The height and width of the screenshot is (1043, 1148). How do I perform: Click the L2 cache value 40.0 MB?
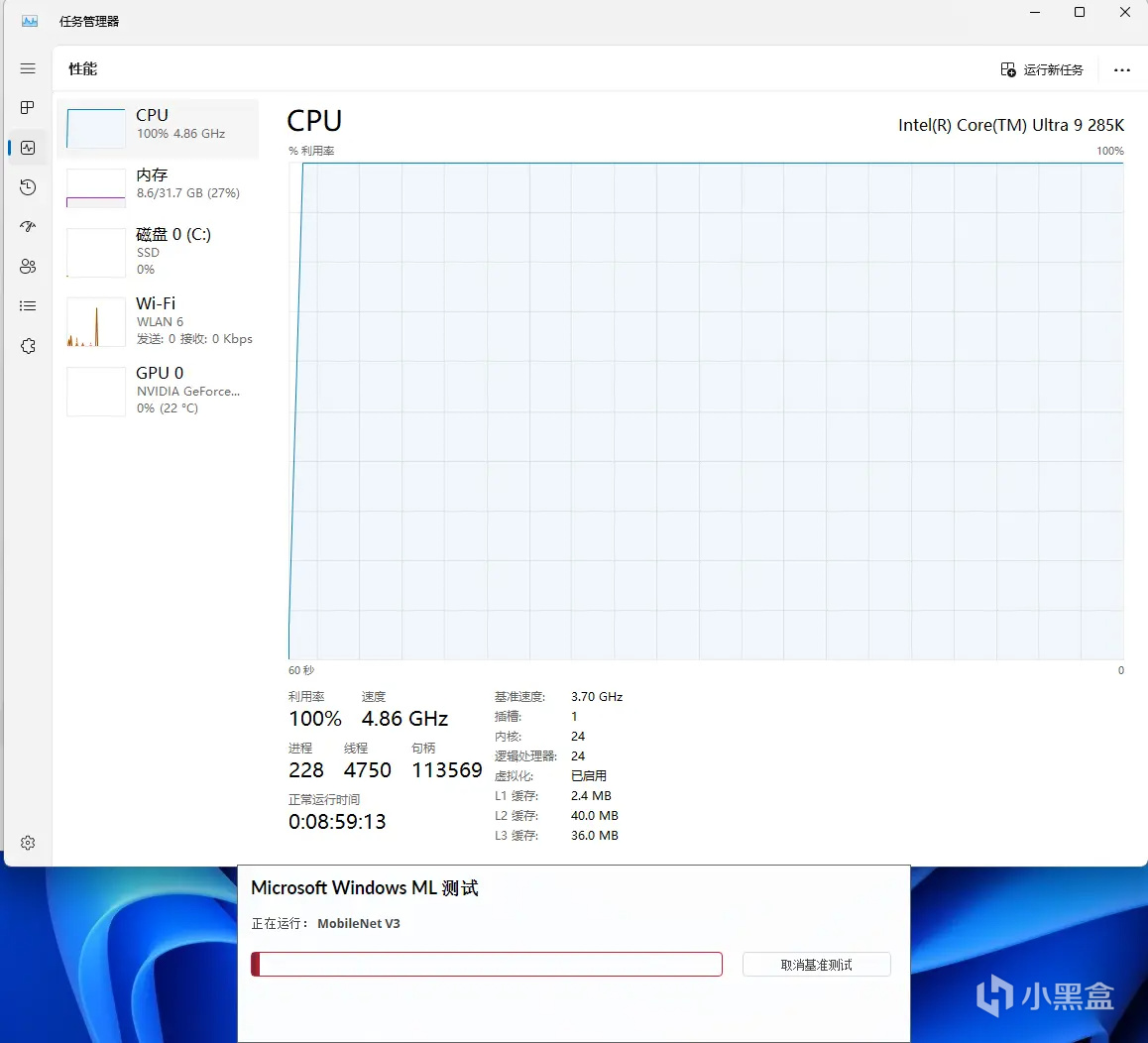(595, 815)
